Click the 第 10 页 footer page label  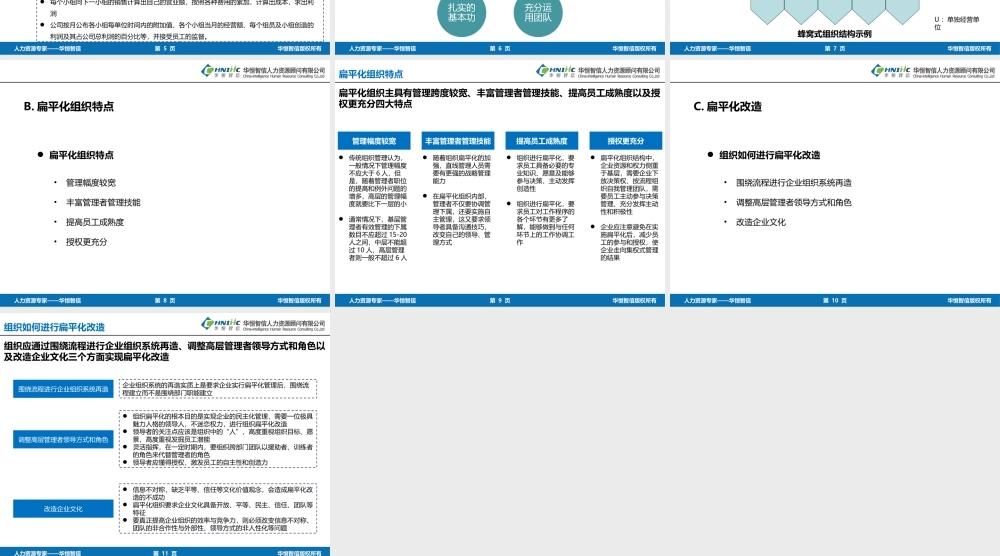click(834, 300)
